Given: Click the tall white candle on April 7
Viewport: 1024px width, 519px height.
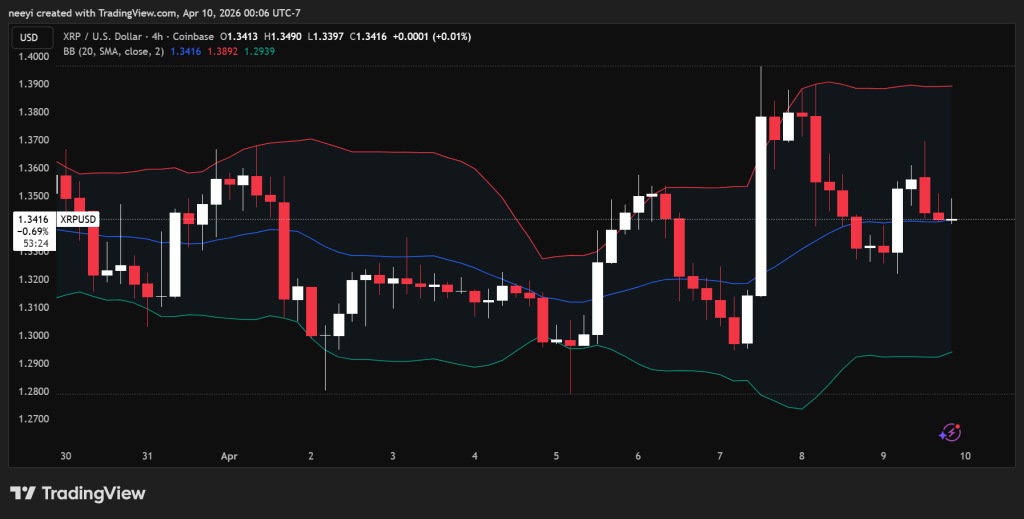Looking at the screenshot, I should (x=760, y=205).
